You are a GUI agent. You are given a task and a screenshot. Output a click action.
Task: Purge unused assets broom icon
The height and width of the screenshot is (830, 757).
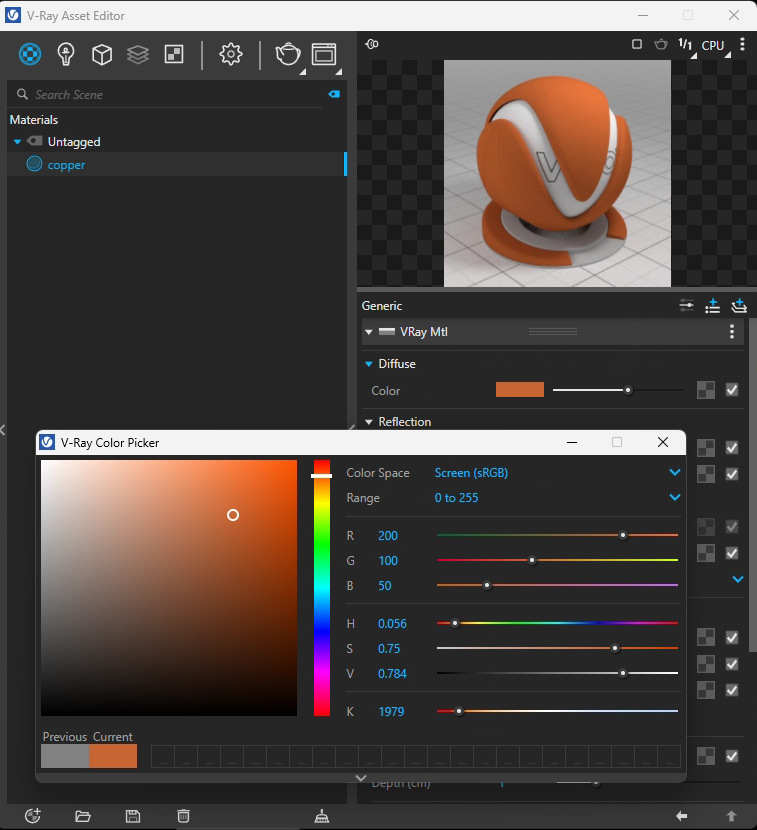(322, 816)
